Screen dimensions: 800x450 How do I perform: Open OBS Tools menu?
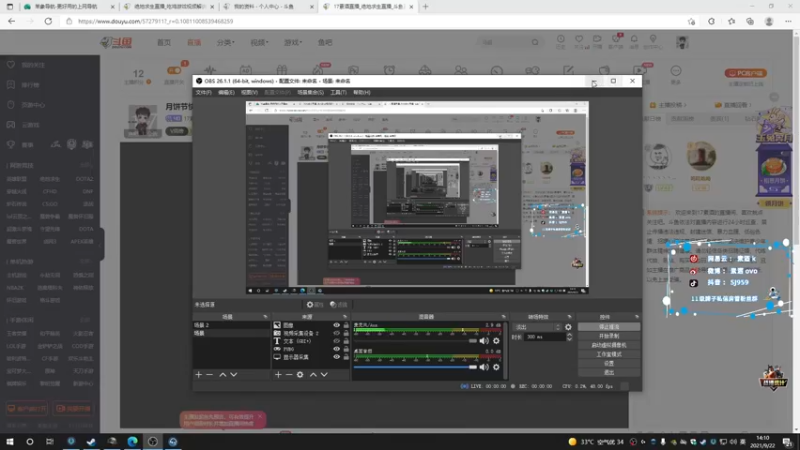point(338,92)
